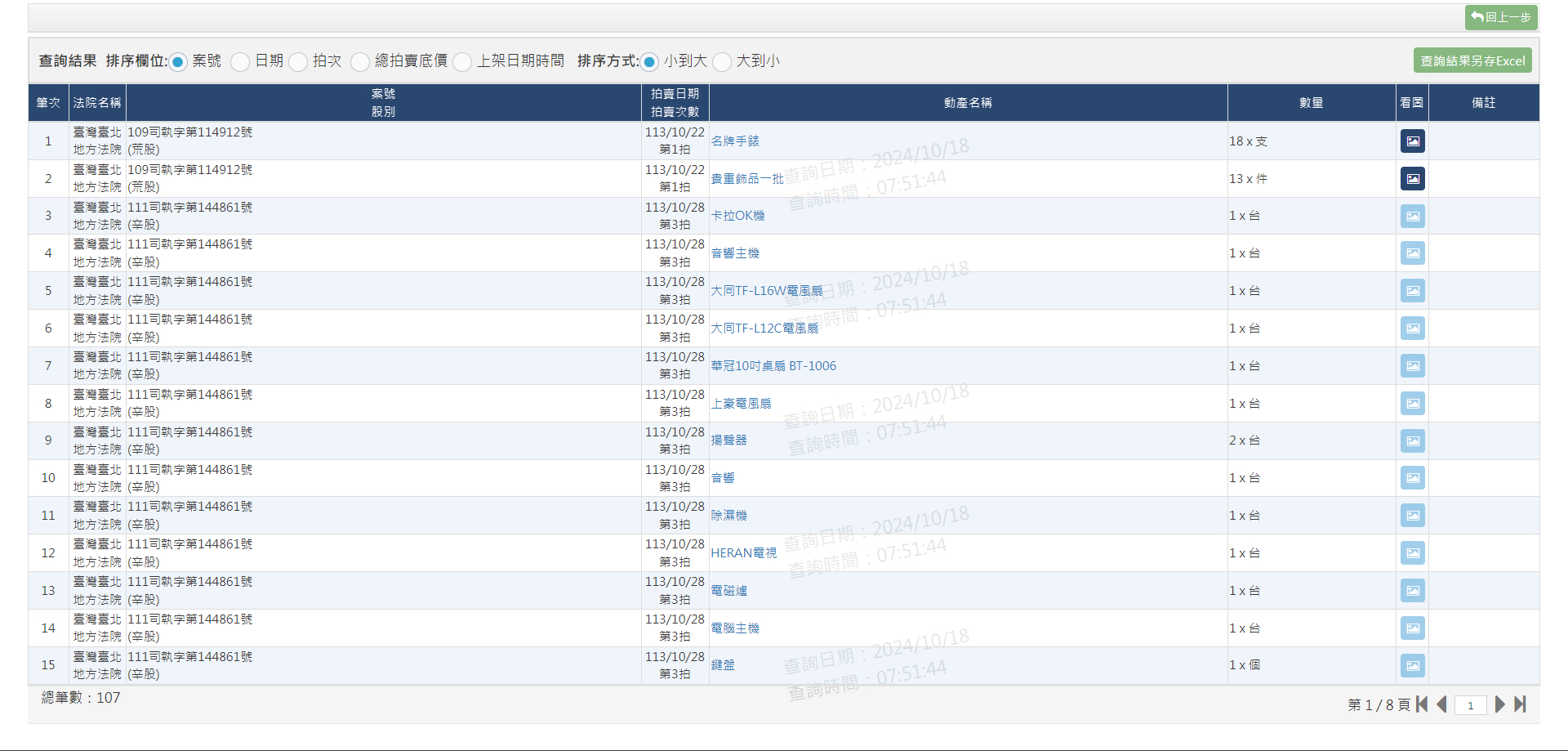The image size is (1568, 751).
Task: Open 電磁爐 item link
Action: 728,591
